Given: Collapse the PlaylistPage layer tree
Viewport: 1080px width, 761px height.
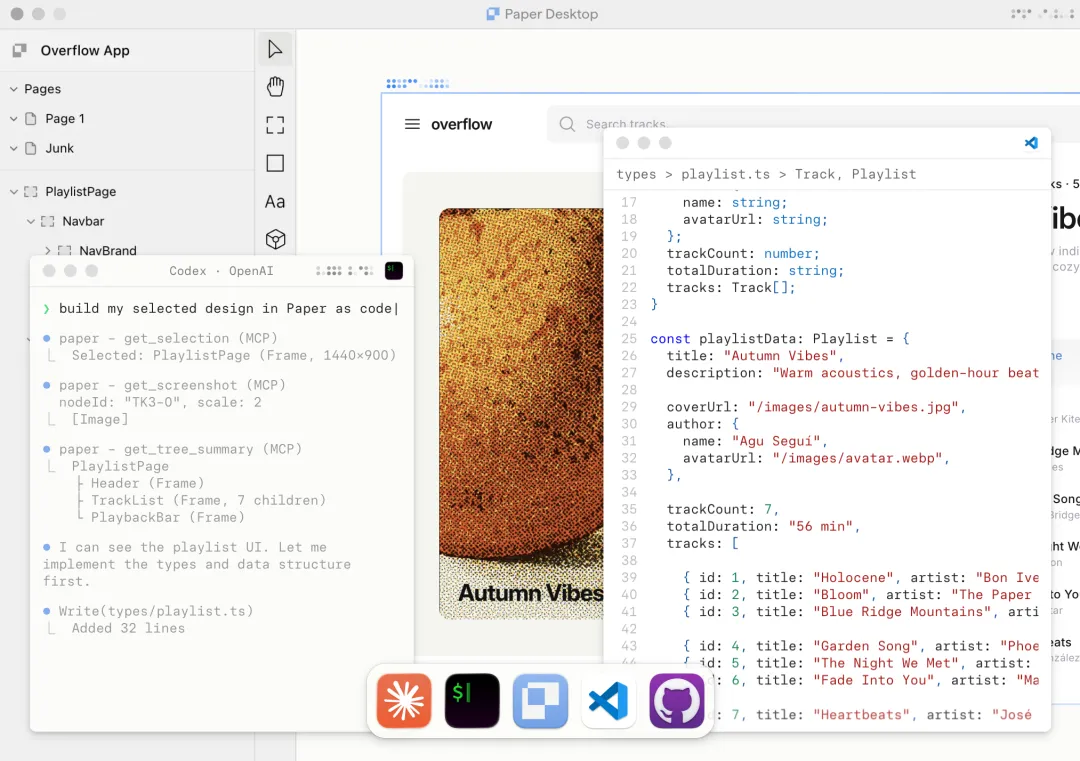Looking at the screenshot, I should (14, 192).
